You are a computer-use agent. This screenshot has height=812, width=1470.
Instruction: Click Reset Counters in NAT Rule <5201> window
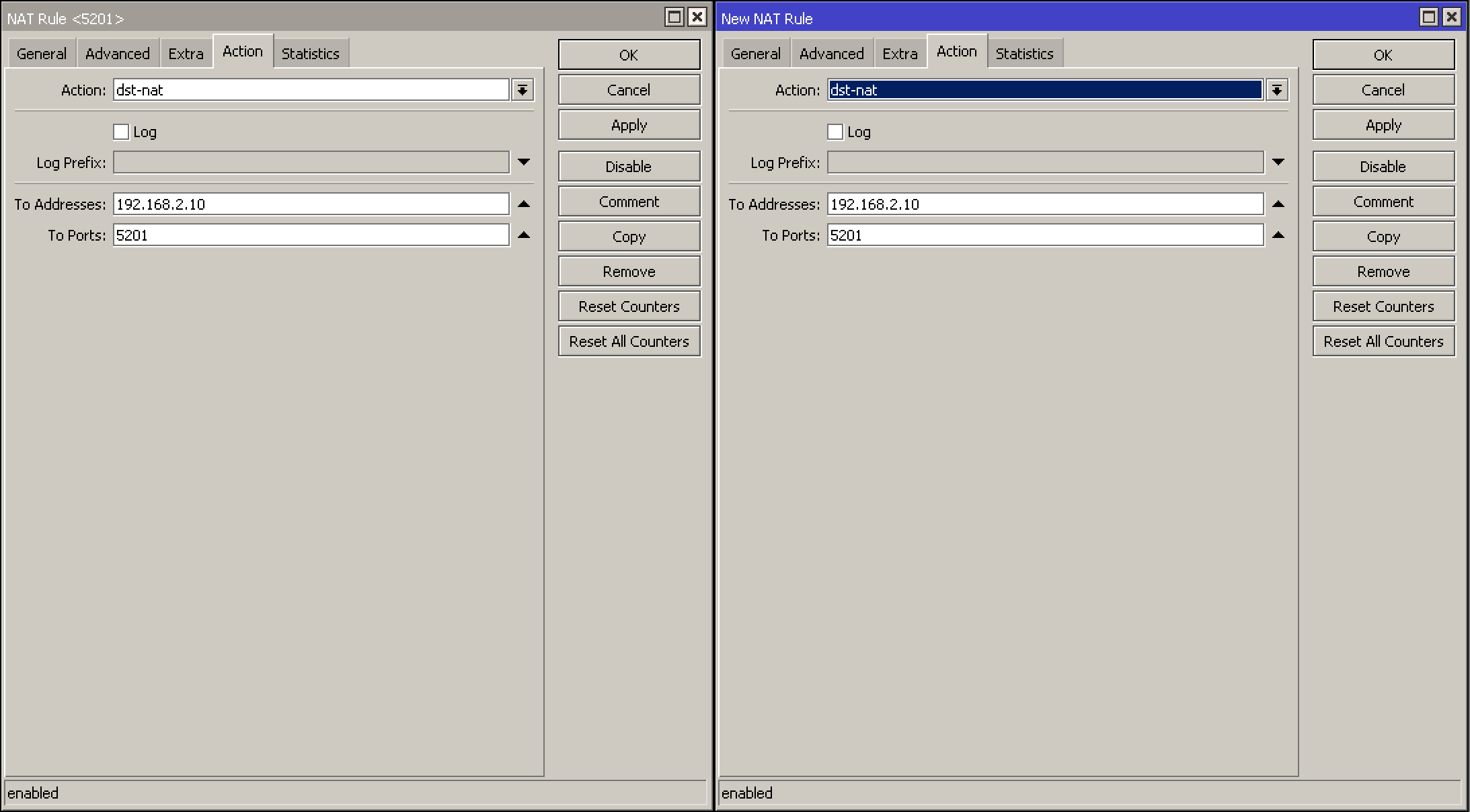pyautogui.click(x=629, y=307)
